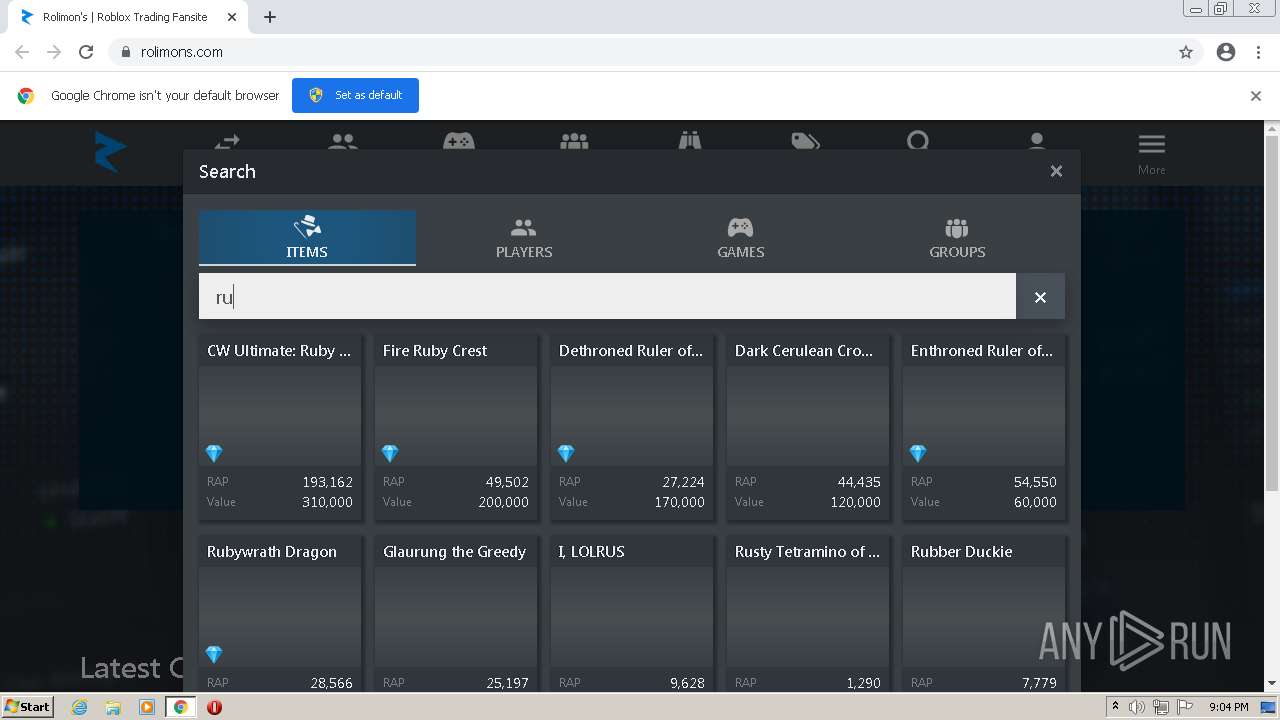The image size is (1280, 720).
Task: Click the 120,000 value of Dark Cerulean Crown
Action: pos(855,502)
